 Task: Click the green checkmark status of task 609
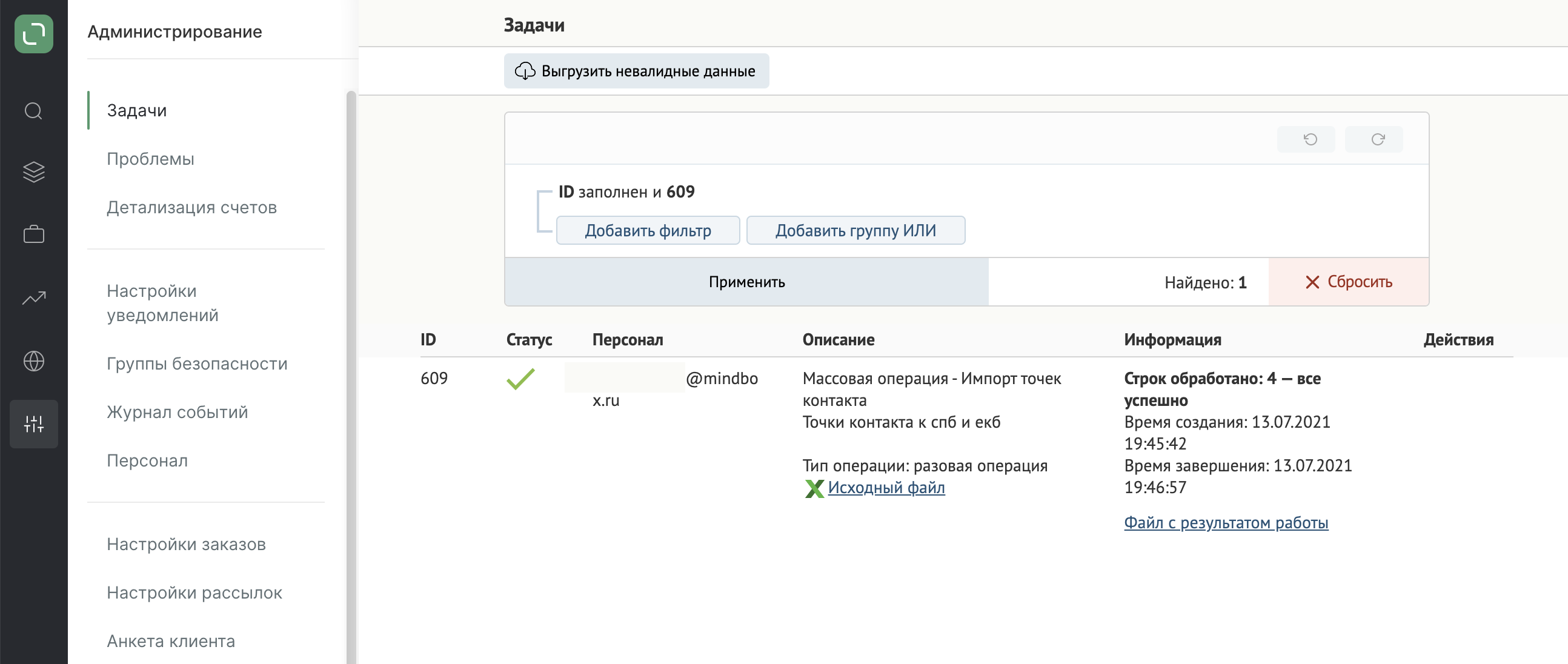pyautogui.click(x=520, y=379)
